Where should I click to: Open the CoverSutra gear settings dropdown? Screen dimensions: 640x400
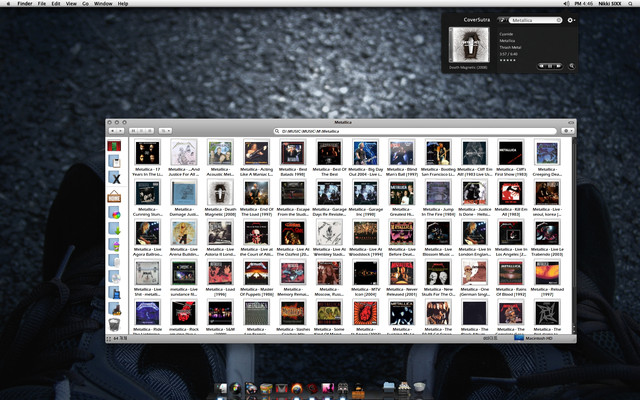[x=571, y=20]
